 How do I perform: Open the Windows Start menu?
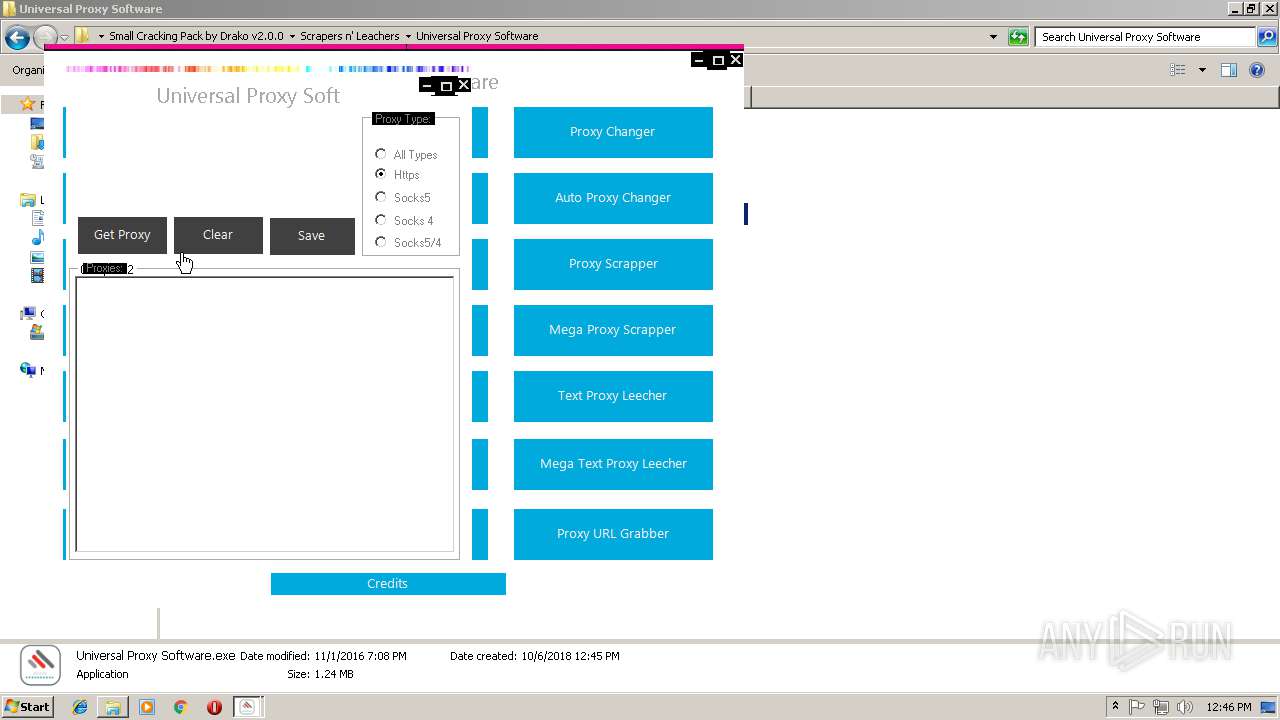(28, 706)
